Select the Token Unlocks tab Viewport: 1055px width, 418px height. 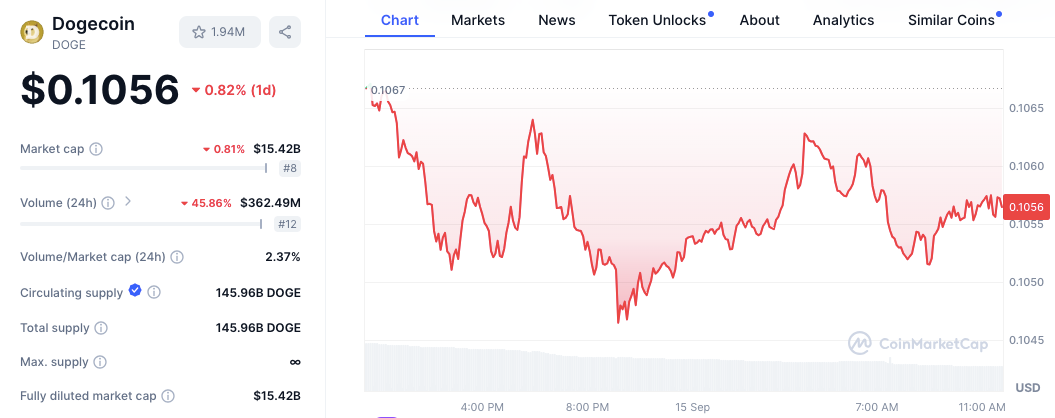(x=657, y=20)
